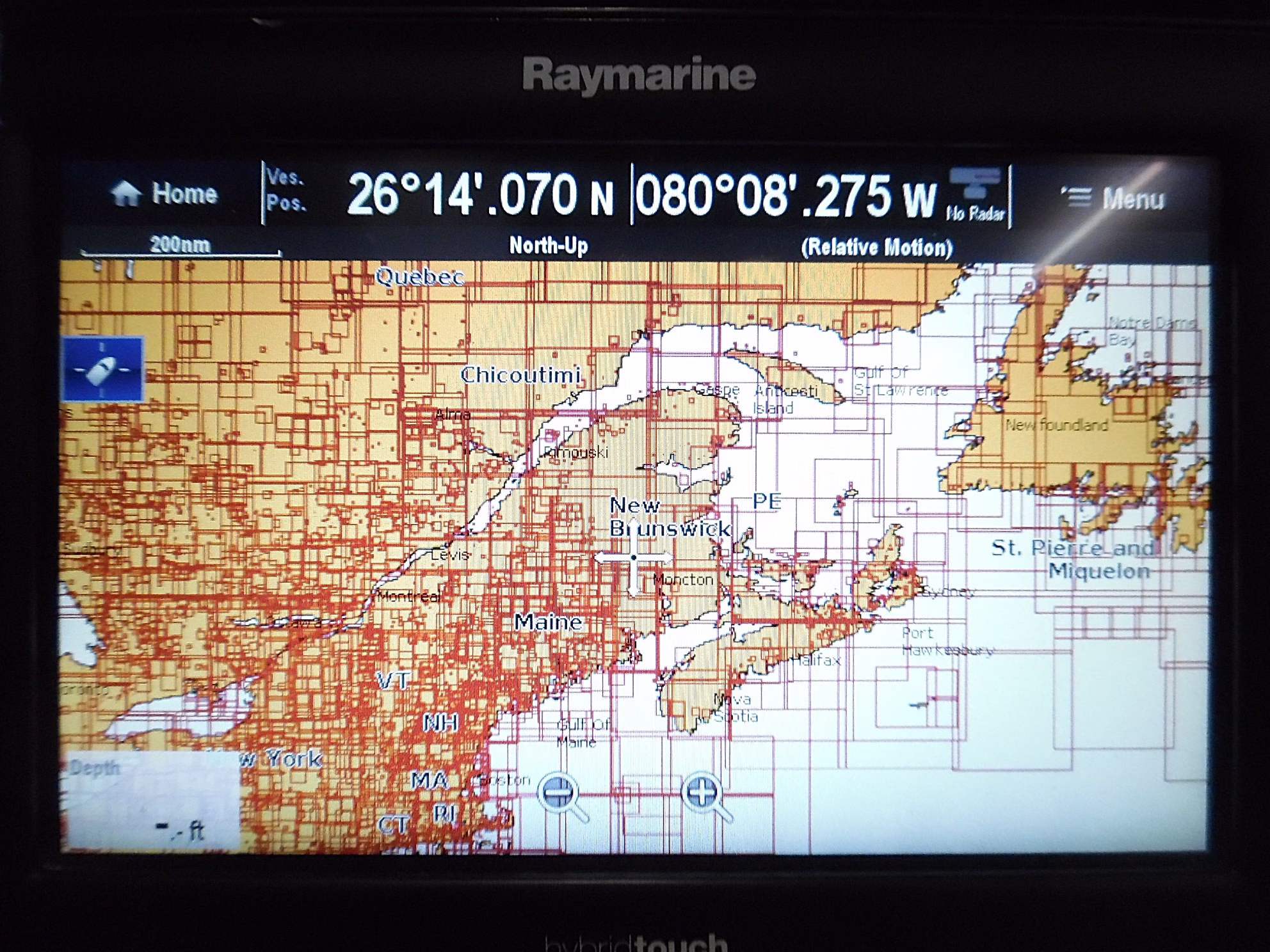Tap the Gulf Of Maine label
Viewport: 1270px width, 952px height.
(x=583, y=733)
